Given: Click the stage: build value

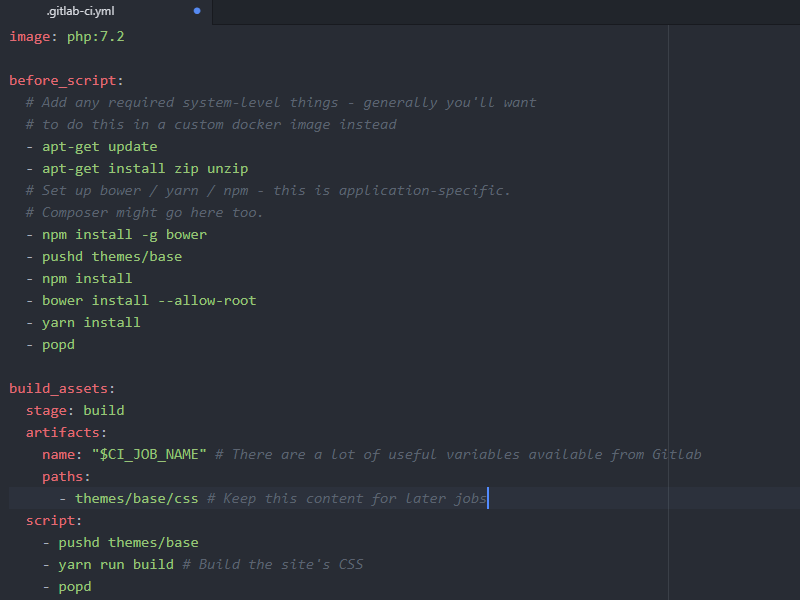Looking at the screenshot, I should pyautogui.click(x=75, y=410).
